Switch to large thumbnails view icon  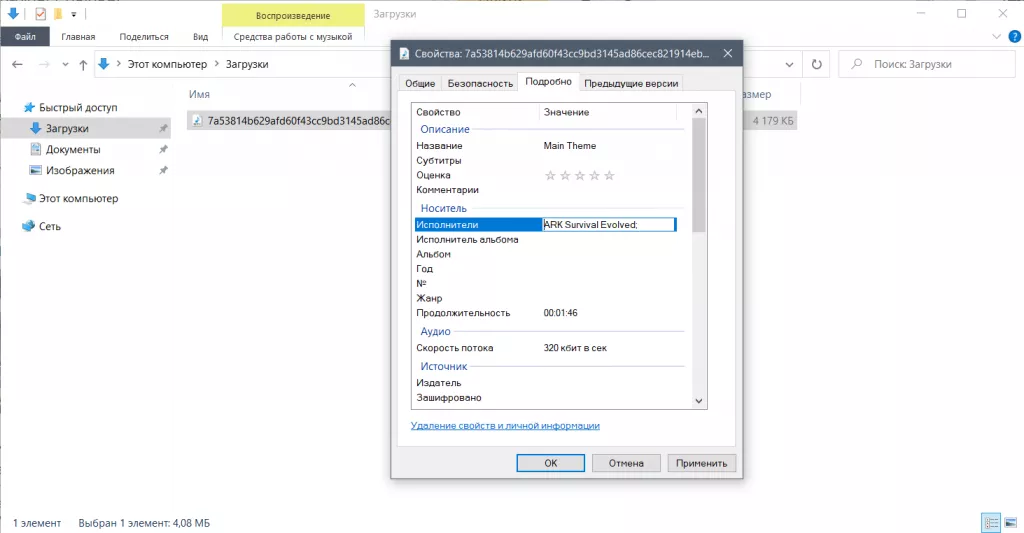pyautogui.click(x=1009, y=522)
